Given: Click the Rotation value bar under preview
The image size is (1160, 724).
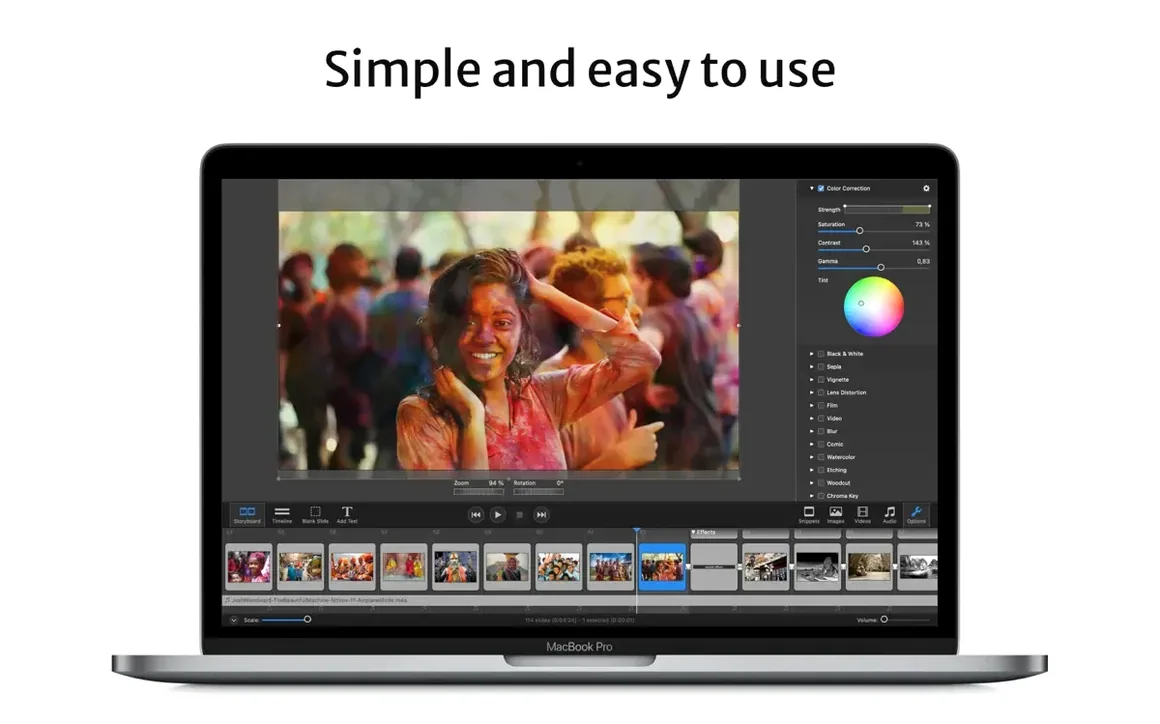Looking at the screenshot, I should [539, 492].
